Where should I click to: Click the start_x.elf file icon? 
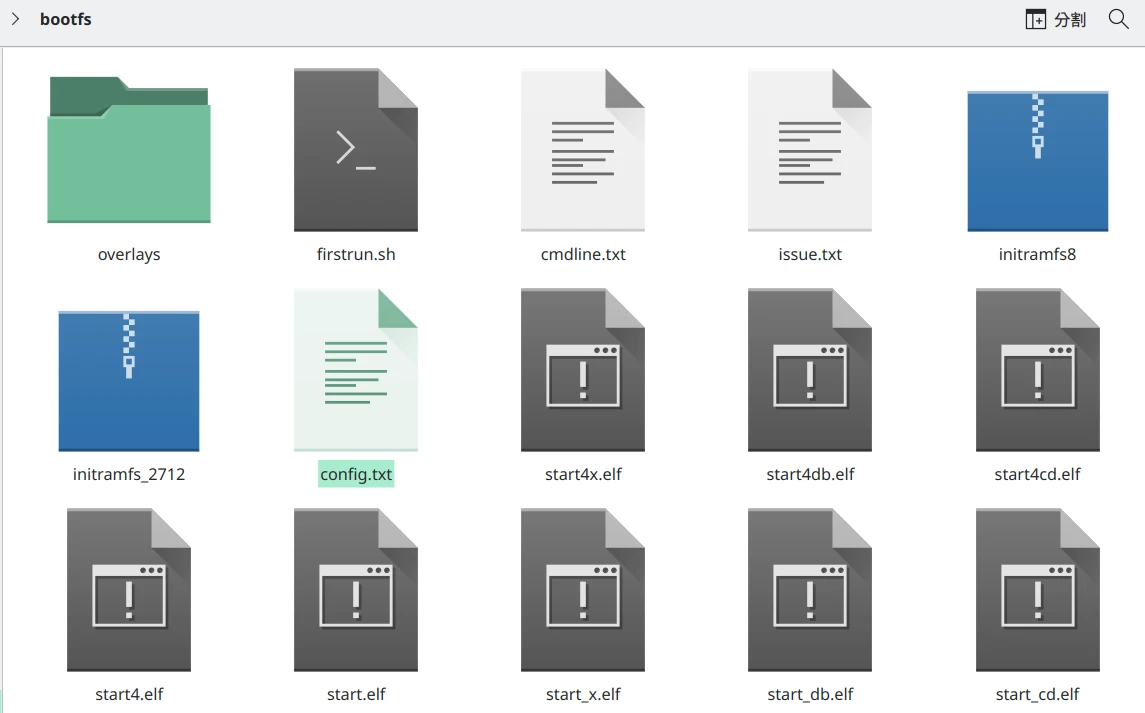pyautogui.click(x=583, y=590)
